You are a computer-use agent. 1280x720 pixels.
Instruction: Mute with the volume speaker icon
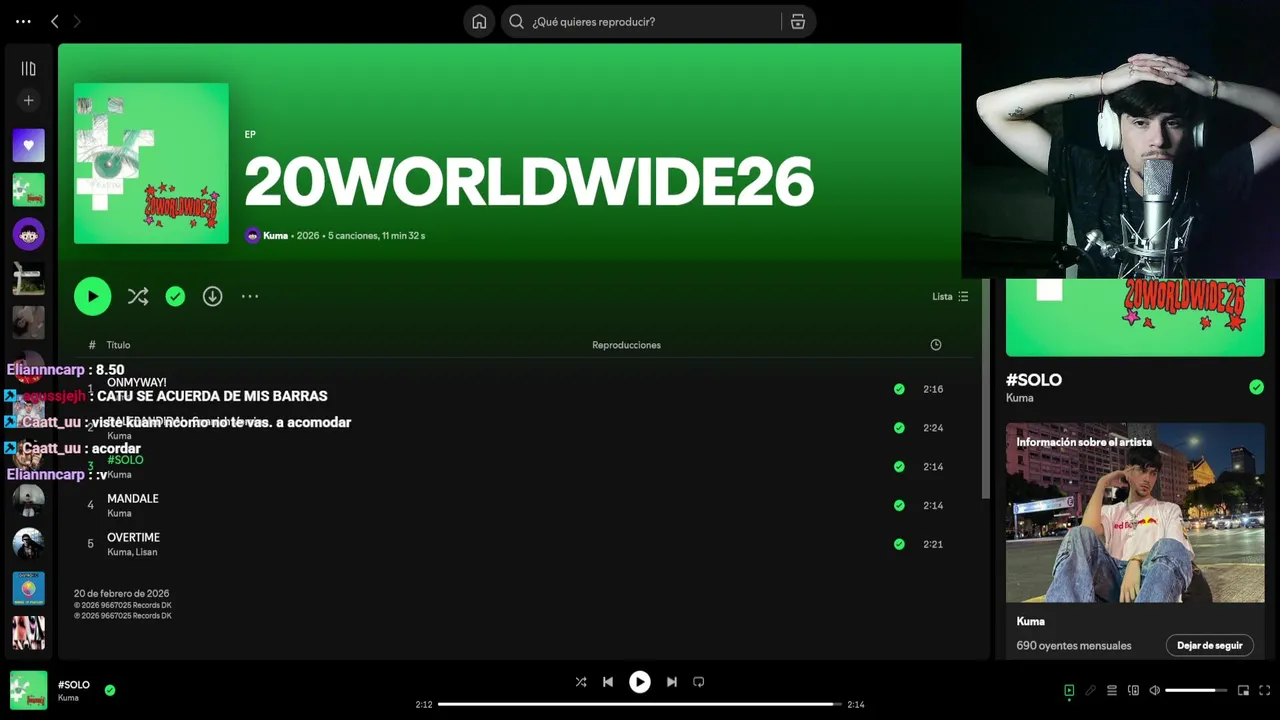coord(1155,690)
